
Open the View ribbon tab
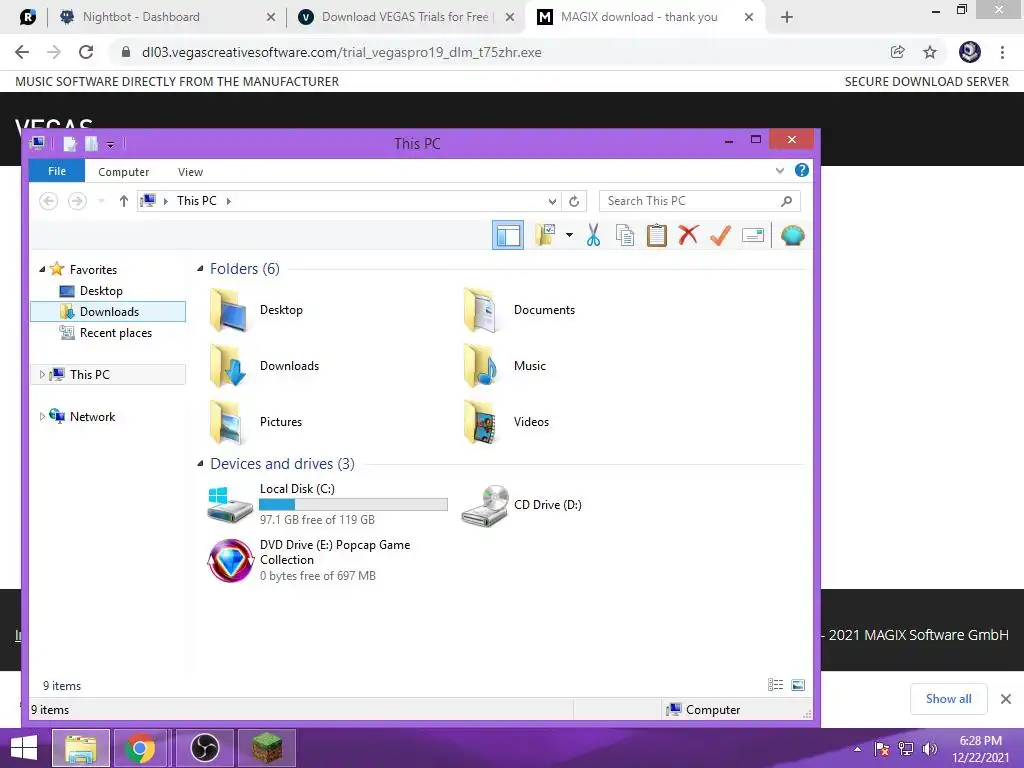click(x=190, y=172)
